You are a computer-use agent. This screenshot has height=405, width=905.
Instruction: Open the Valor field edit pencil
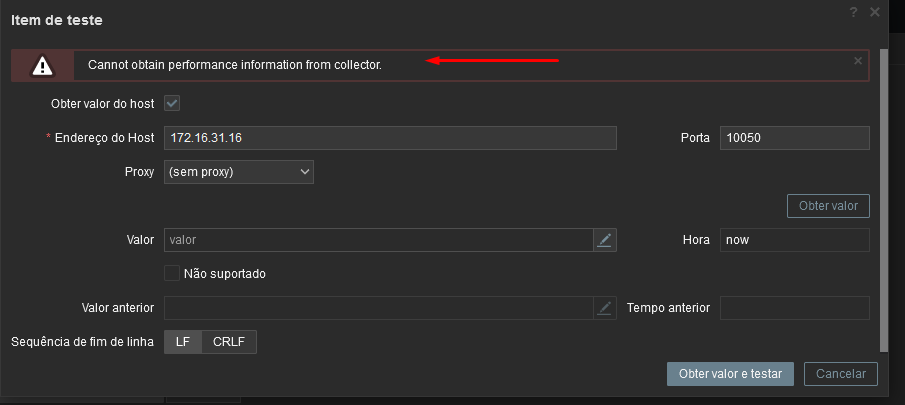[605, 240]
